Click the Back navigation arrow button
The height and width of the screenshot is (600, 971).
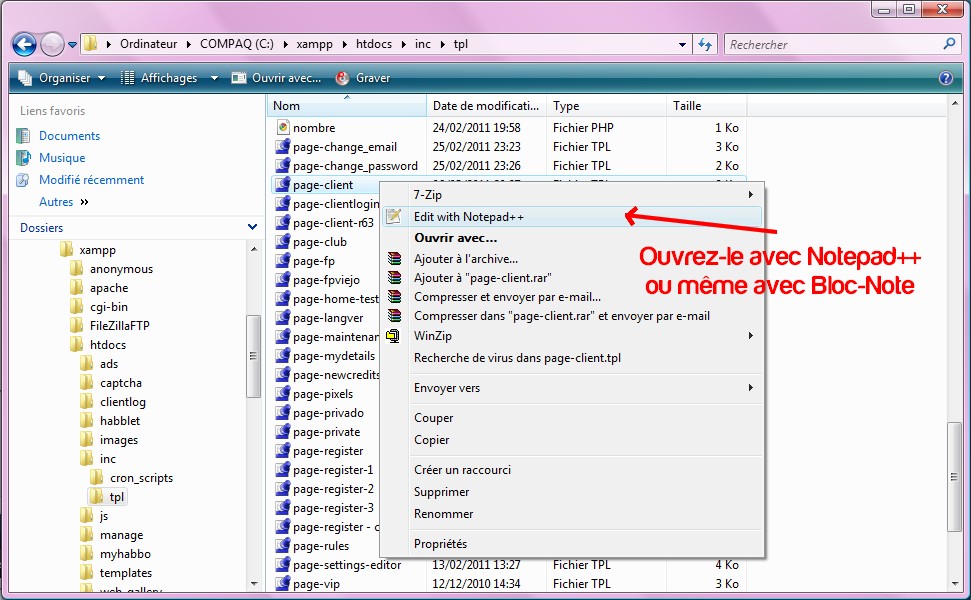coord(24,44)
